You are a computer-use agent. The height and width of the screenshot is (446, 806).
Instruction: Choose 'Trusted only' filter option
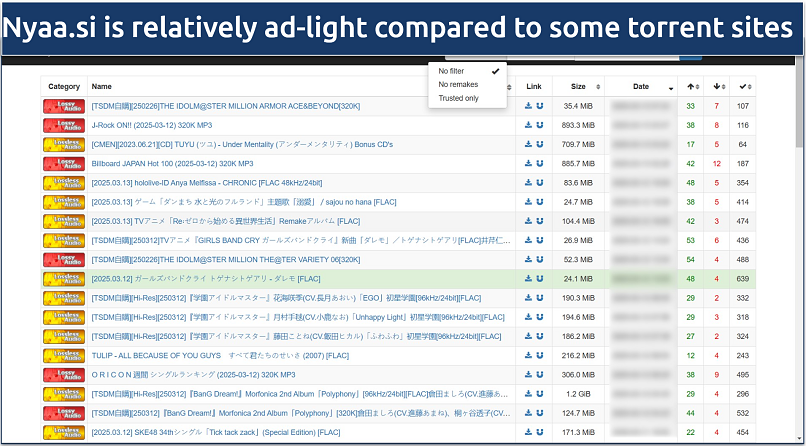(x=467, y=98)
